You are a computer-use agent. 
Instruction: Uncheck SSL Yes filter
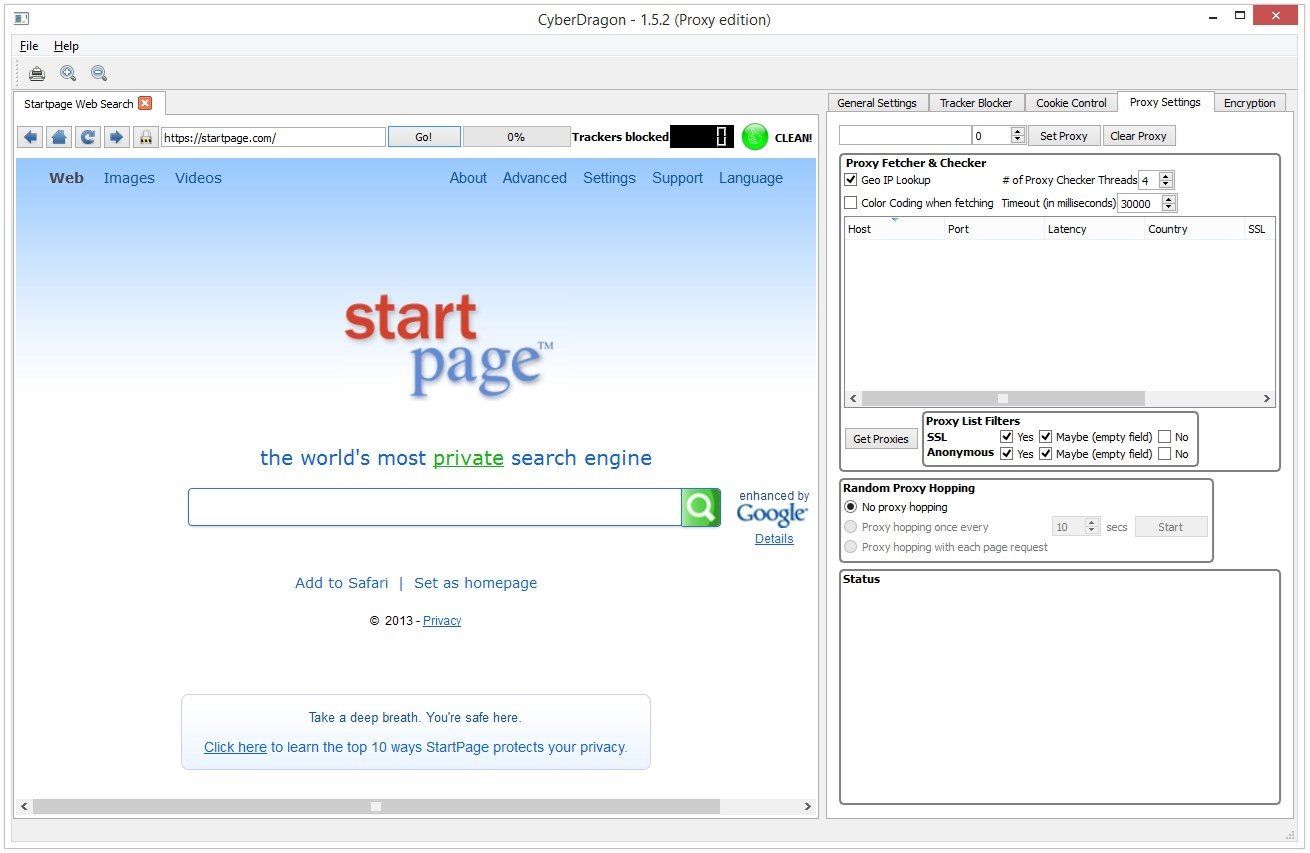pyautogui.click(x=1006, y=437)
